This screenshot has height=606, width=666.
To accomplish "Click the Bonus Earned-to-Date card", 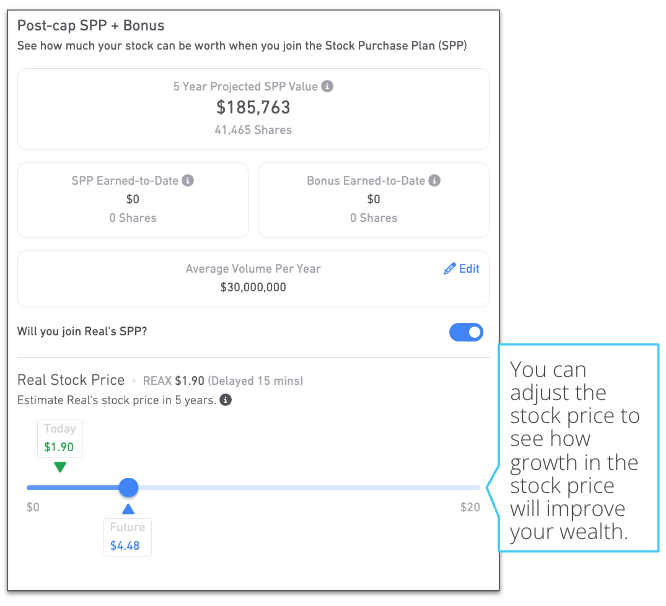I will coord(374,200).
